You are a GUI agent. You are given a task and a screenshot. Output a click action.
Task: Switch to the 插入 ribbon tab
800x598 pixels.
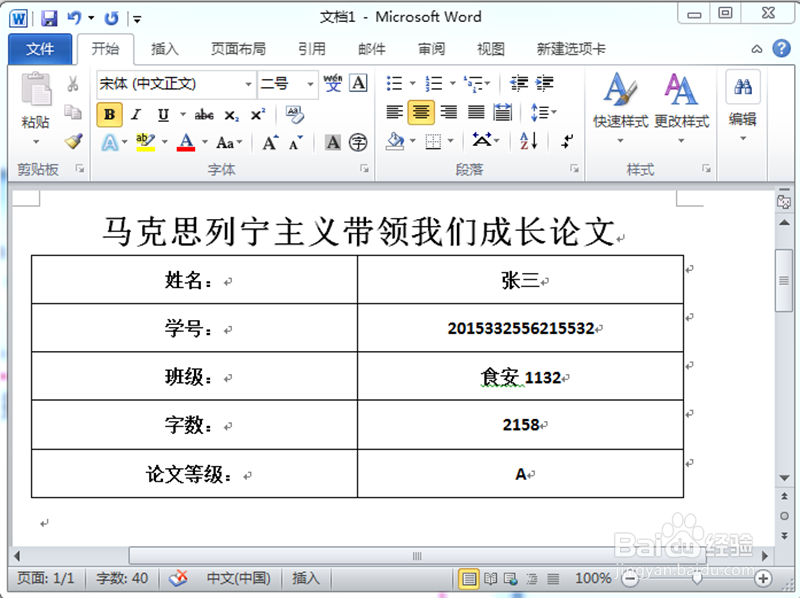click(164, 48)
